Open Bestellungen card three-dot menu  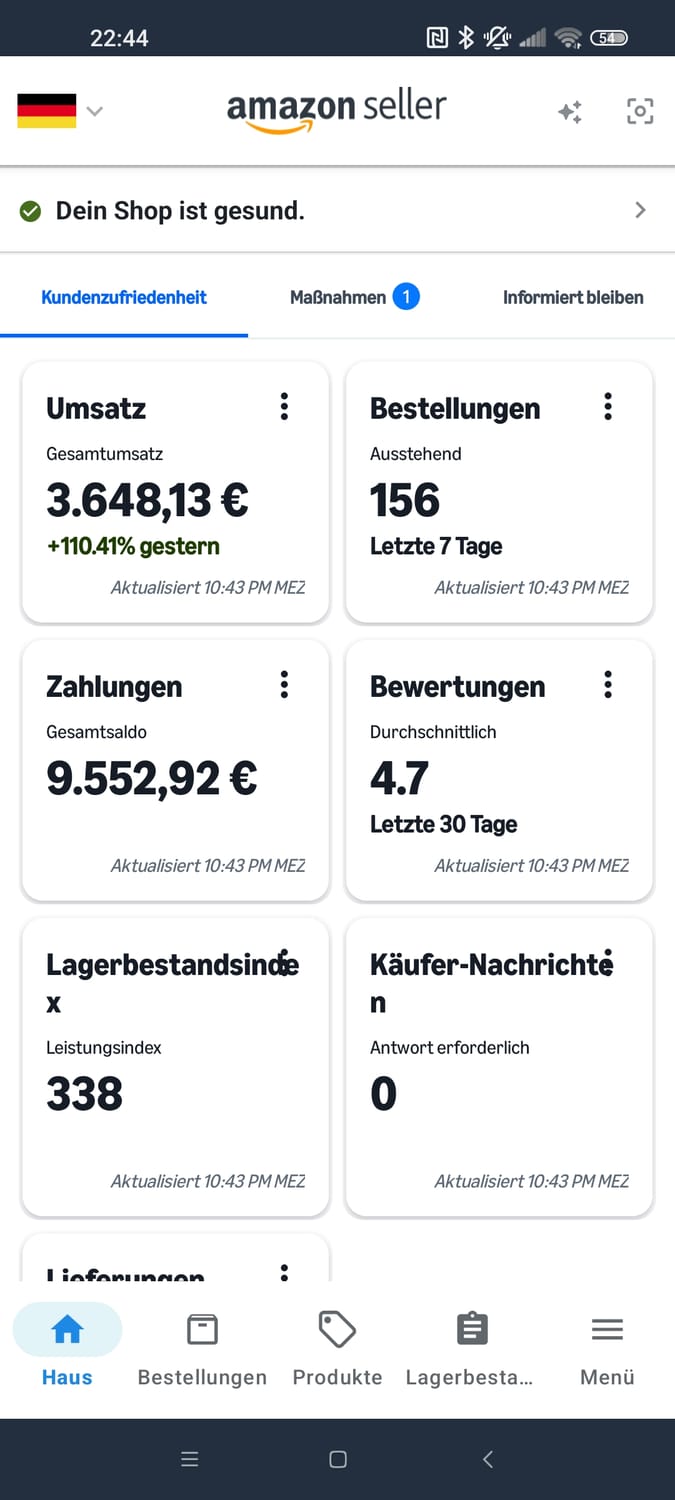(x=608, y=406)
